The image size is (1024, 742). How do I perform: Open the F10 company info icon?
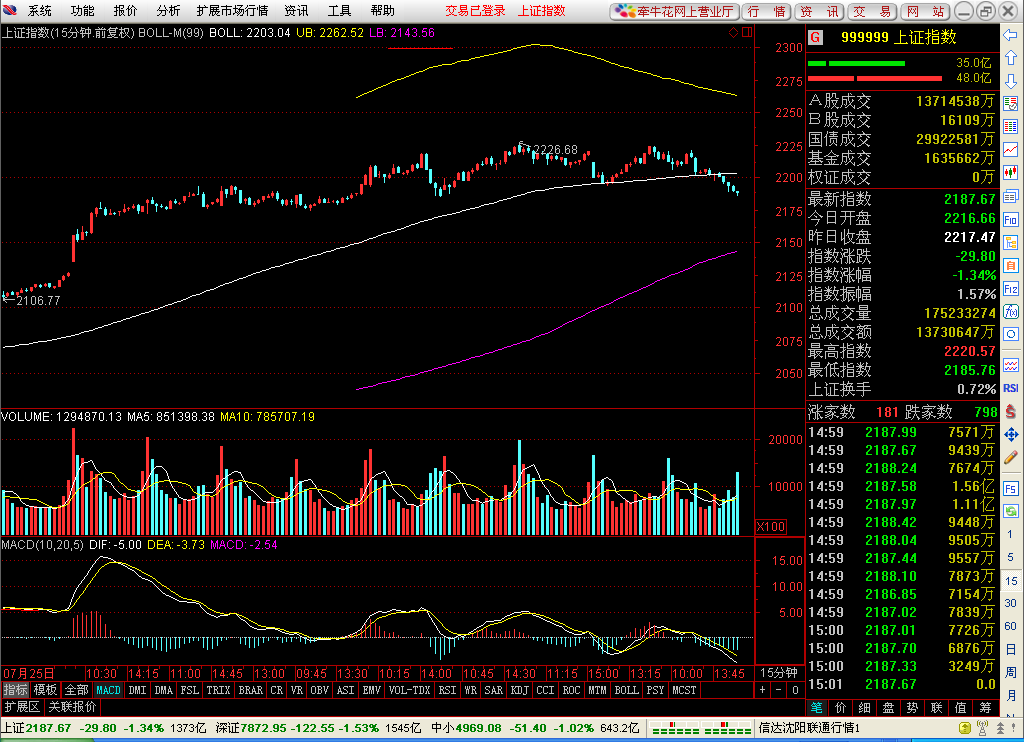pyautogui.click(x=1011, y=219)
